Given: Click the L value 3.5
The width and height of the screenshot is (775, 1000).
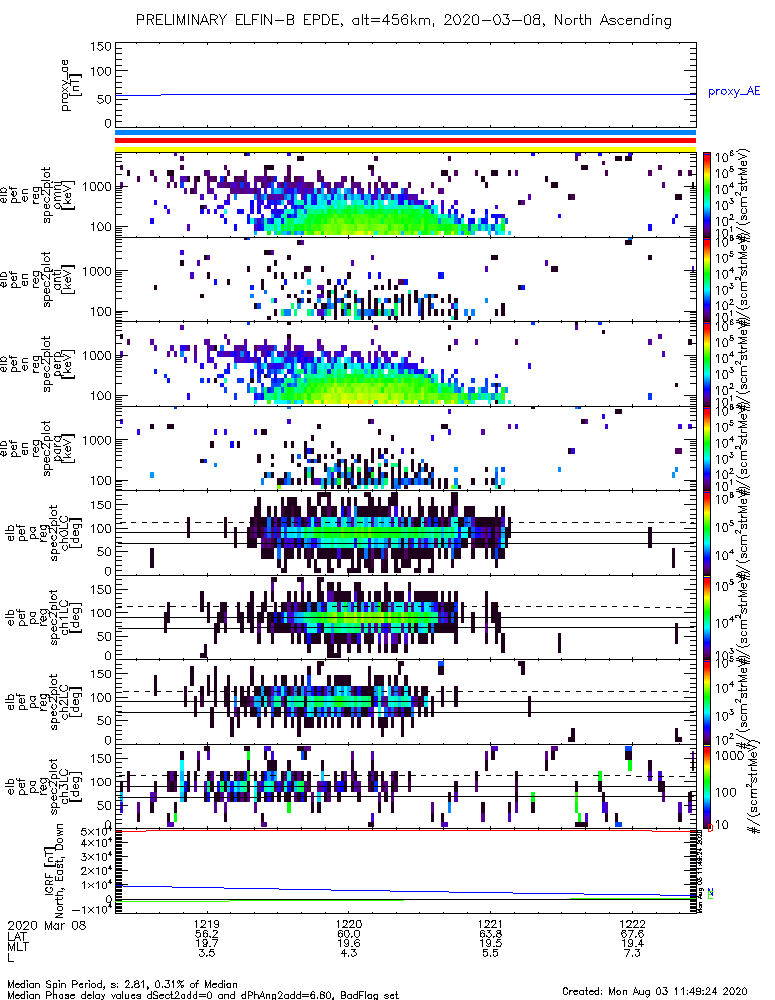Looking at the screenshot, I should 207,953.
